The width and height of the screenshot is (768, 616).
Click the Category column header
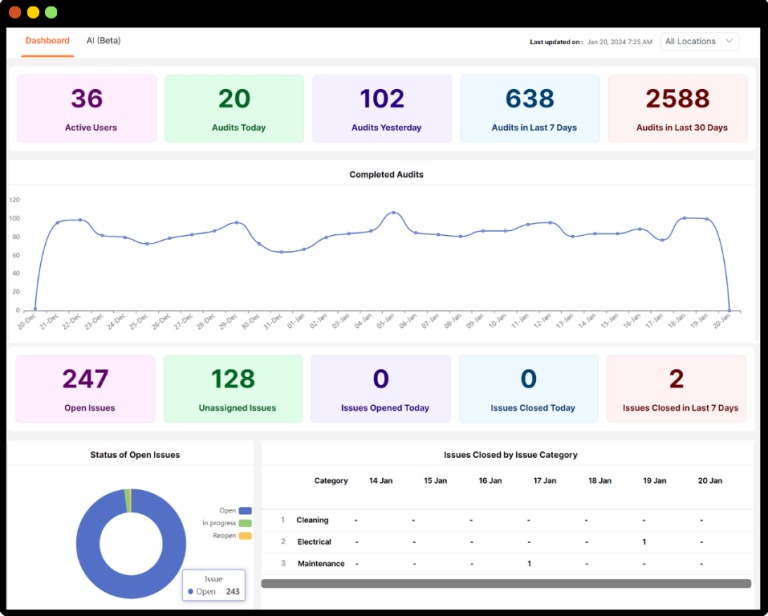click(331, 481)
